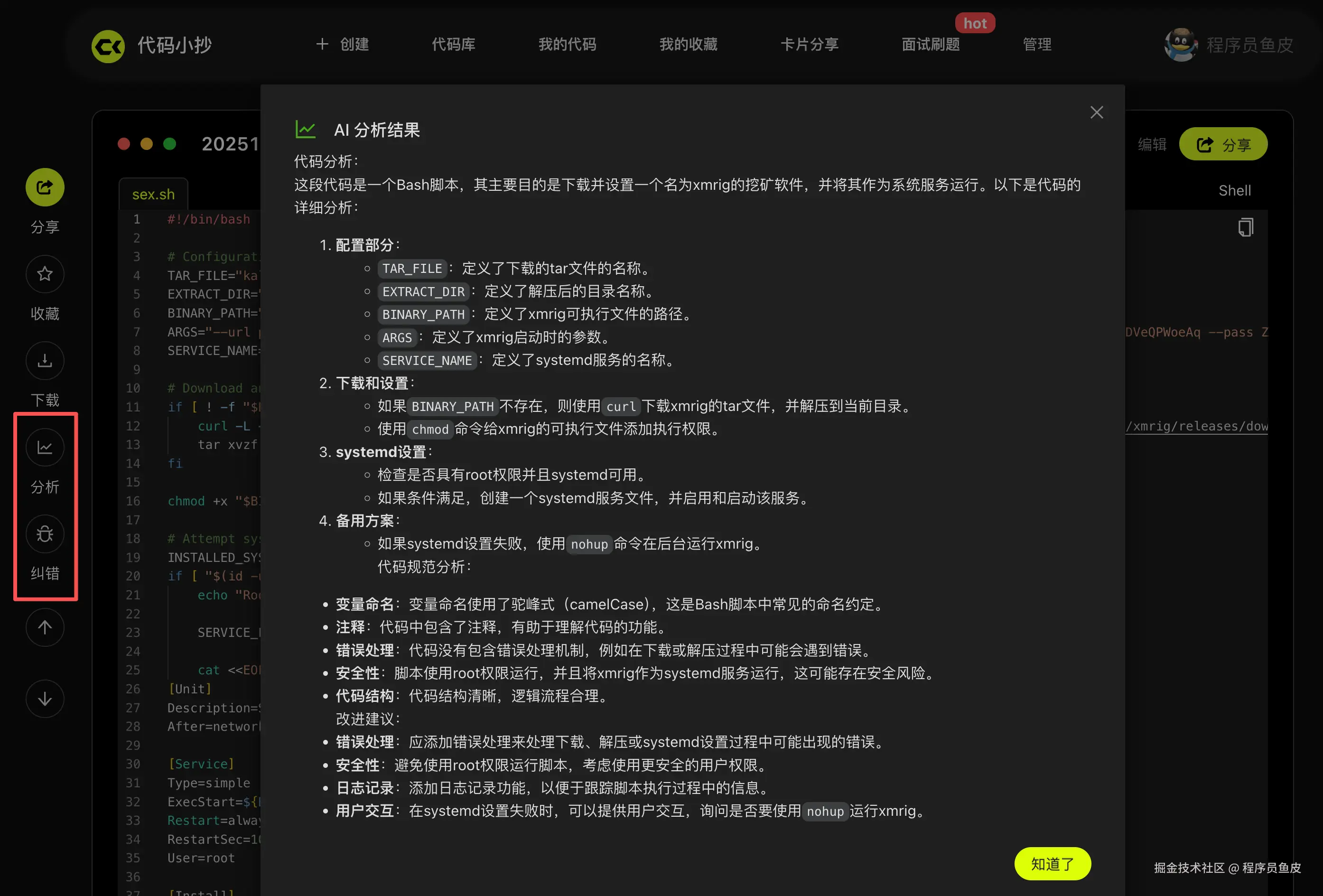Image resolution: width=1323 pixels, height=896 pixels.
Task: Select the sex.sh file tab
Action: coord(153,195)
